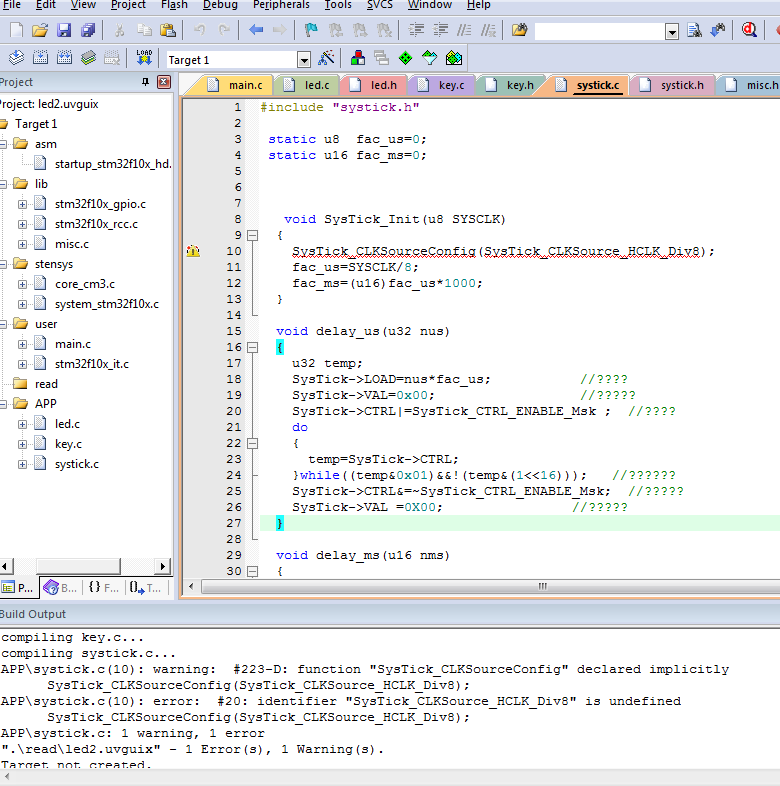Click warning marker on line 10
This screenshot has height=786, width=780.
(x=193, y=251)
